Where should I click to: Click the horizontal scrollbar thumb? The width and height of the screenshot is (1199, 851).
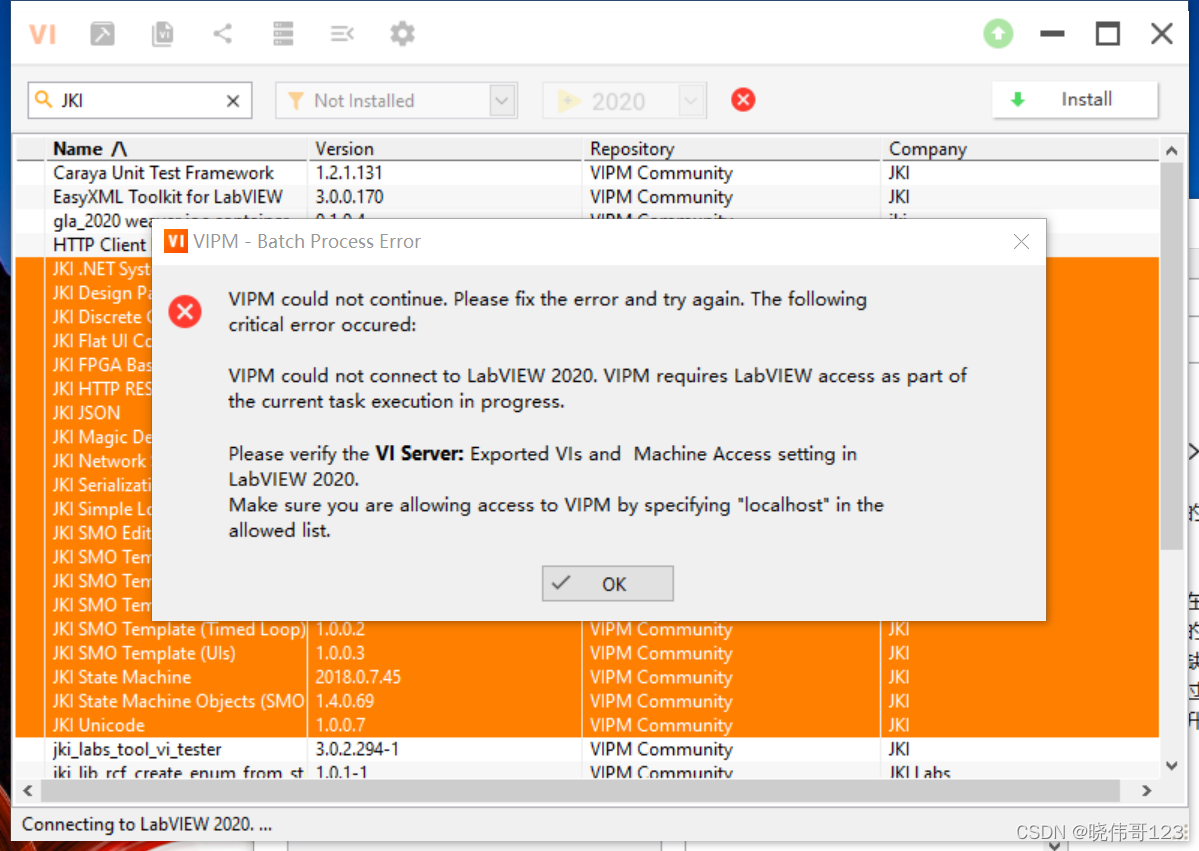[580, 791]
